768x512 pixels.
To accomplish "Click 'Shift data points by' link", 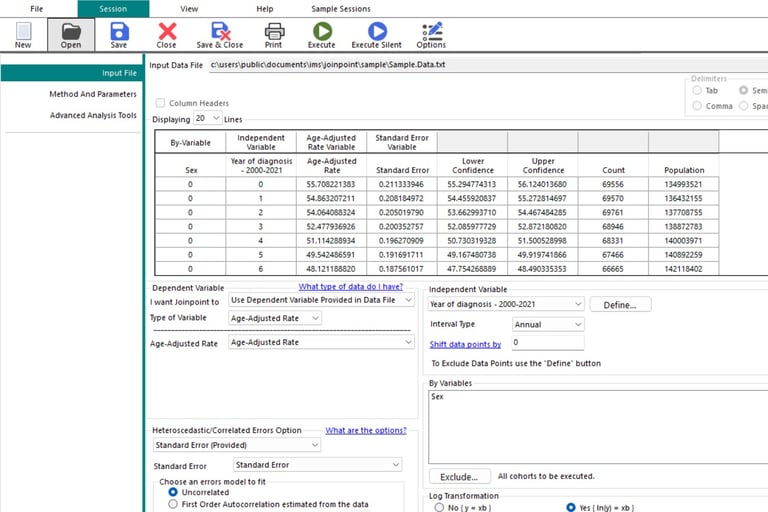I will [x=465, y=344].
